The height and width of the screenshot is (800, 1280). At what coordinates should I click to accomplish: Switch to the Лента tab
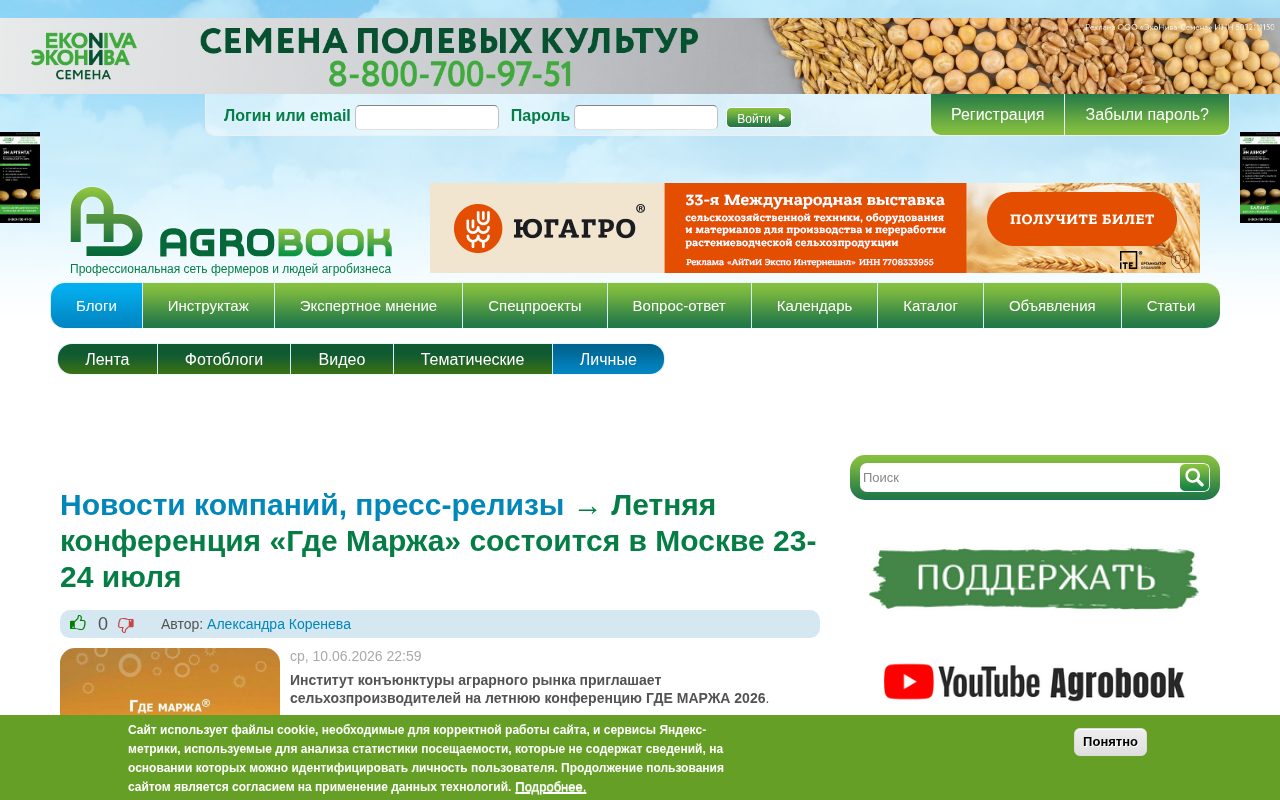click(x=107, y=359)
